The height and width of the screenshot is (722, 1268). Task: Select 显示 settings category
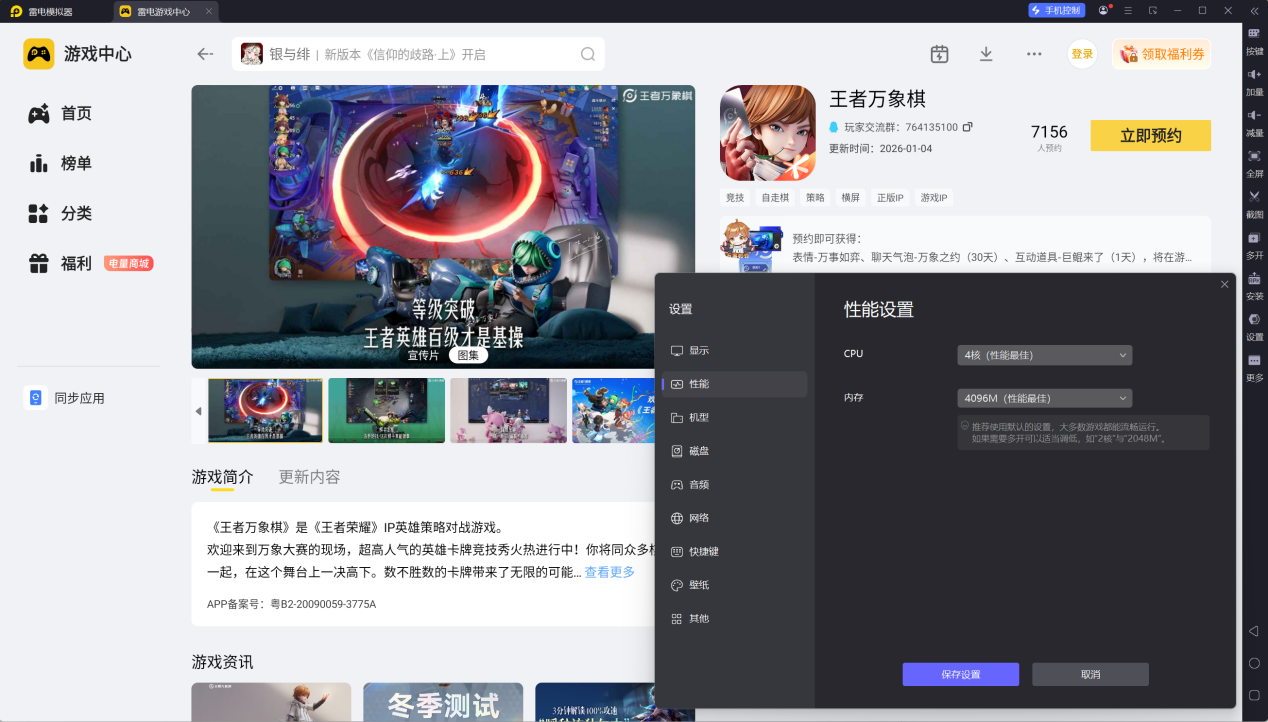click(x=734, y=350)
